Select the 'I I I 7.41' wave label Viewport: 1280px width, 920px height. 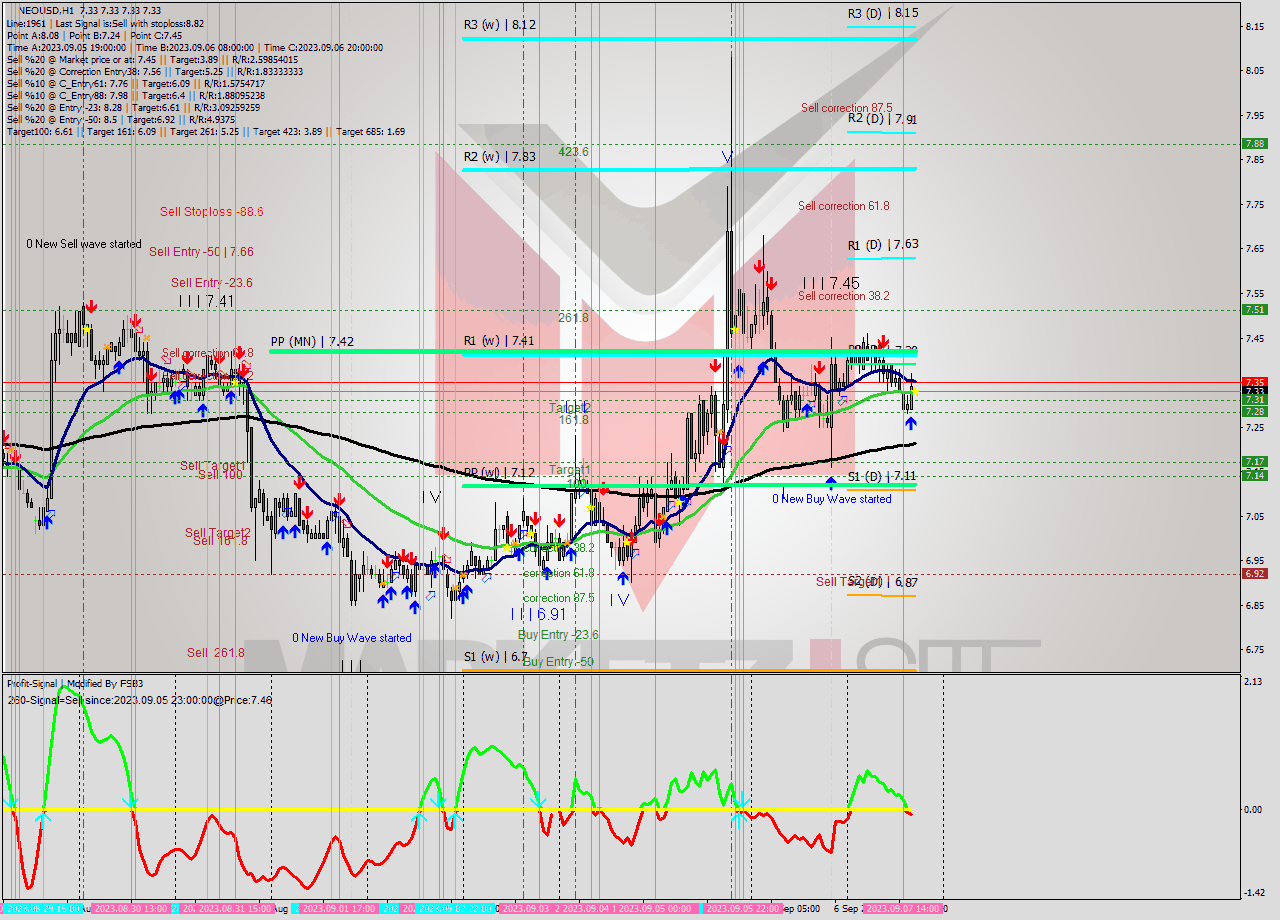pyautogui.click(x=207, y=300)
